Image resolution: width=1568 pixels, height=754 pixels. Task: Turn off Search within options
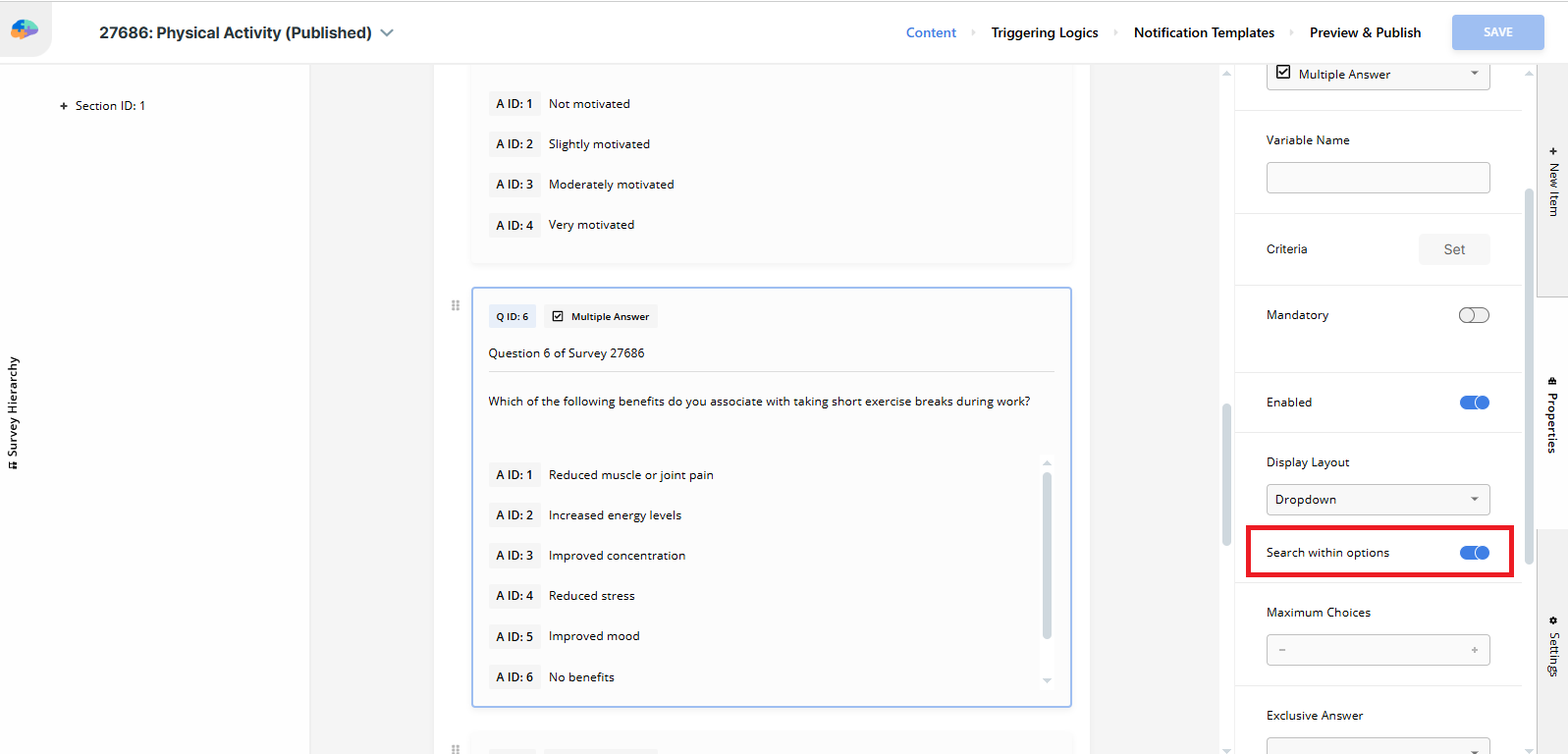[x=1474, y=553]
